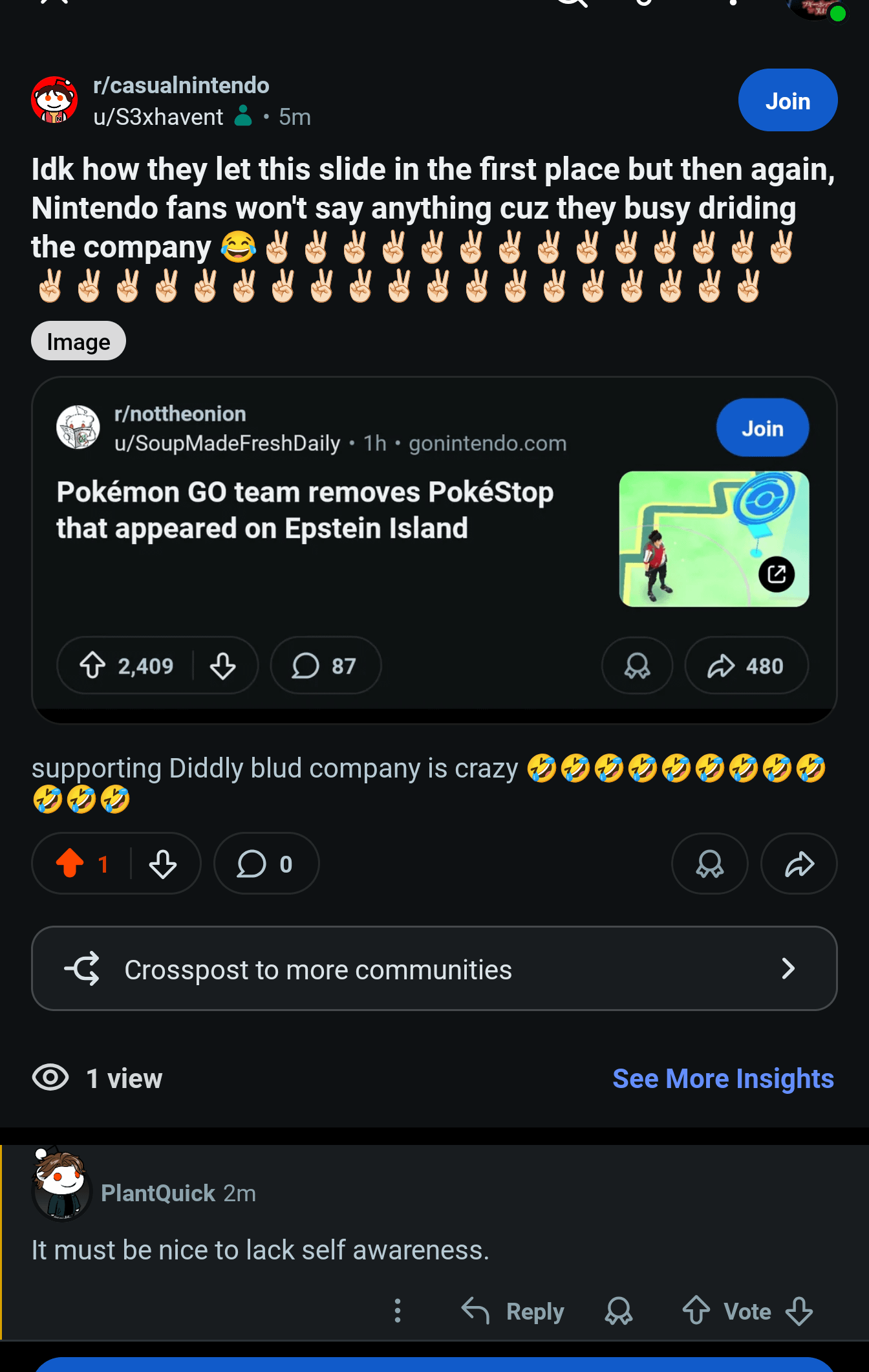
Task: Award the embedded nottheonion crosspost
Action: coord(637,666)
